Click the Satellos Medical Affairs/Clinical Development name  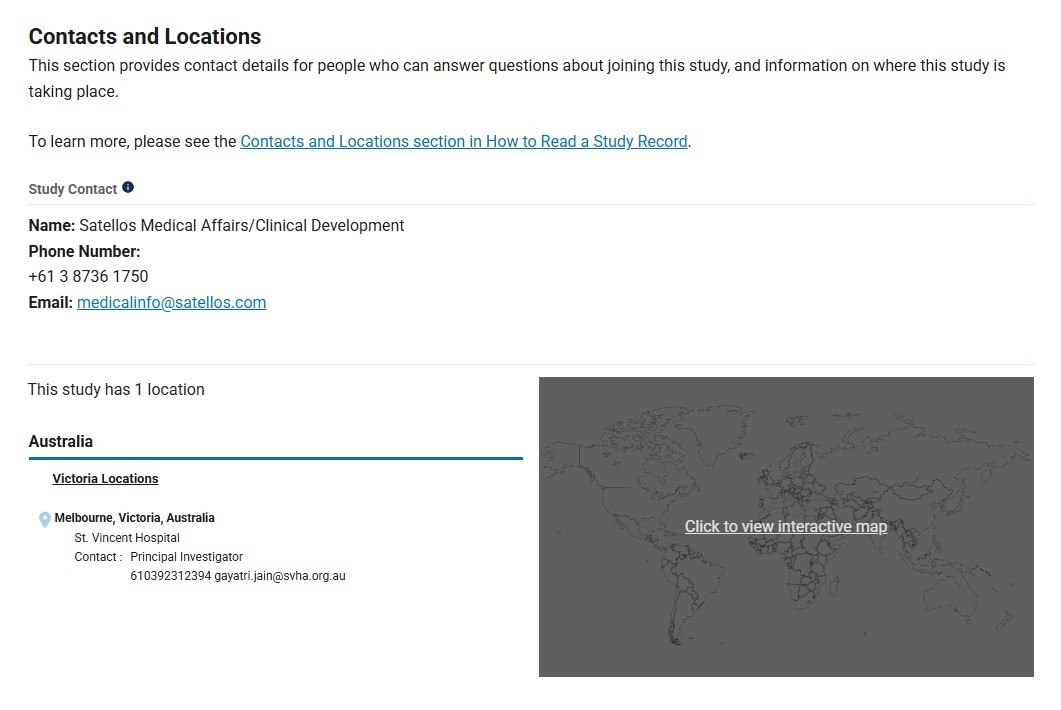[241, 226]
